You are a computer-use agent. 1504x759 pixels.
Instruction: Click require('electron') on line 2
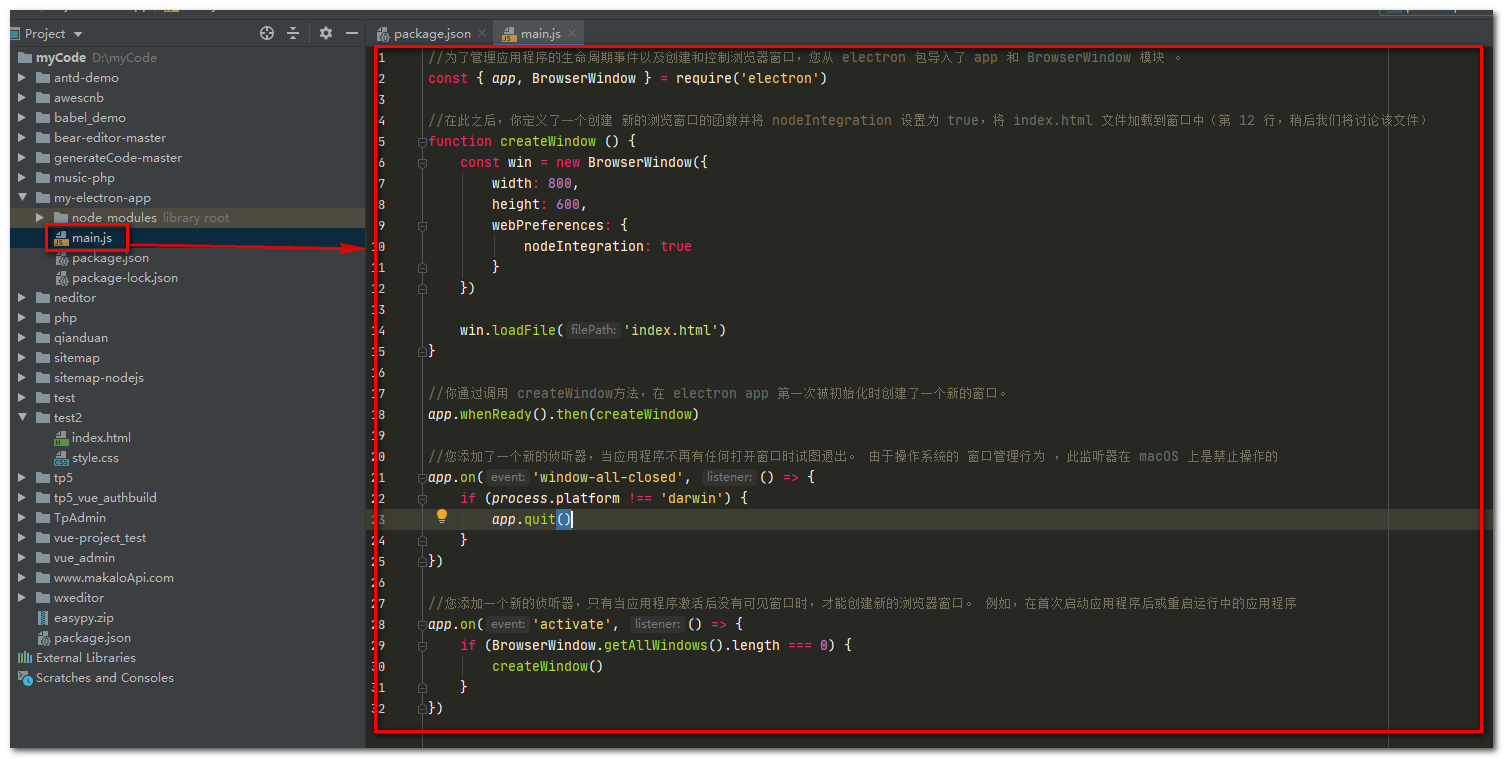(x=751, y=78)
